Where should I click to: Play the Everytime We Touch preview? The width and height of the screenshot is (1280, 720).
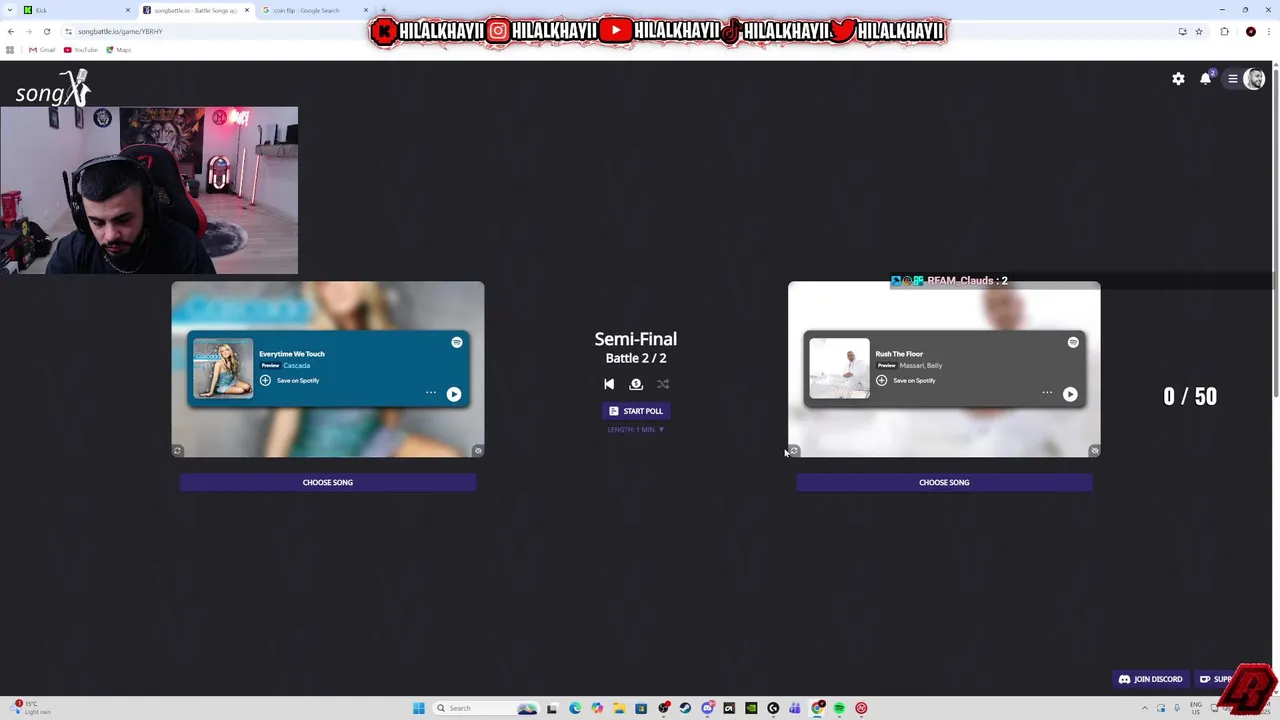pos(454,394)
